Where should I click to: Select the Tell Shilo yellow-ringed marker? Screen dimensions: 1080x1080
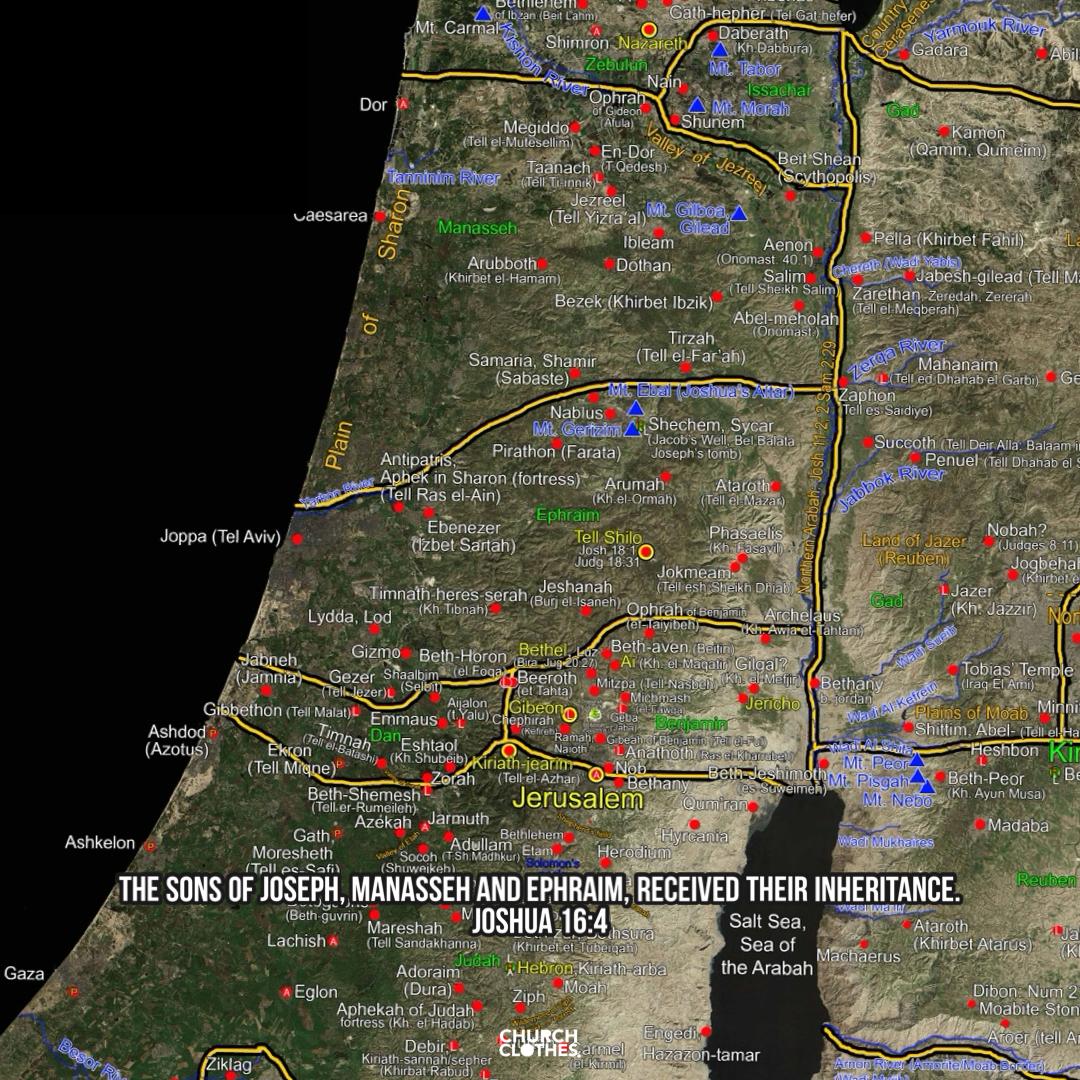(646, 551)
